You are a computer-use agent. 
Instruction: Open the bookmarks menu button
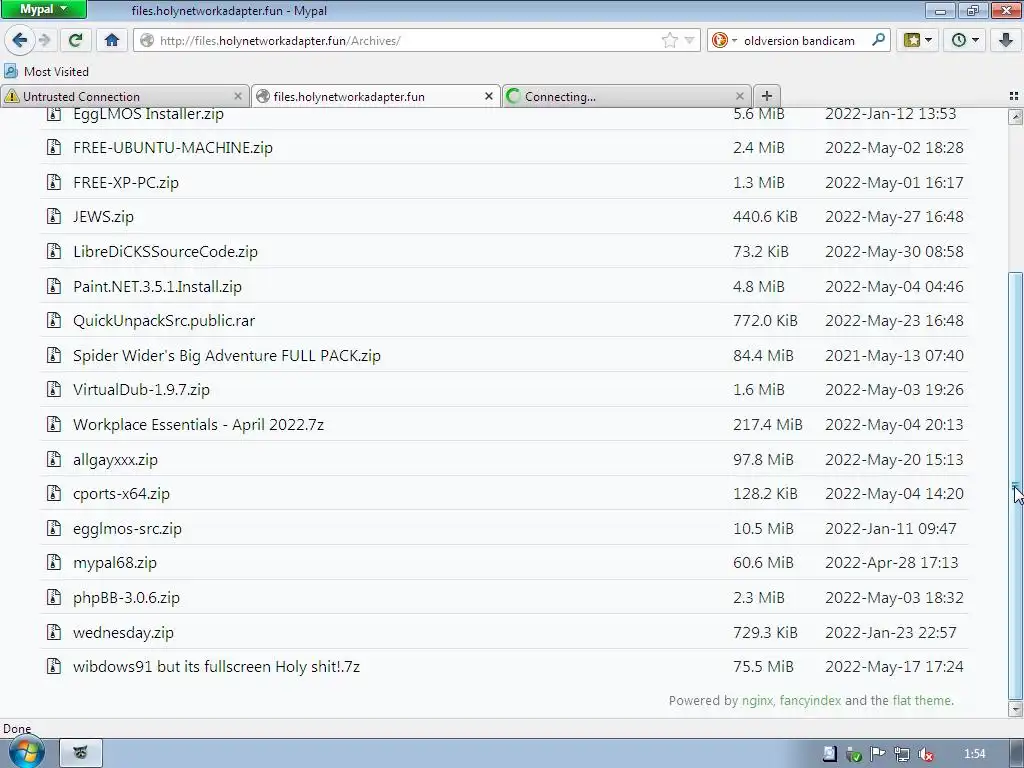(918, 40)
